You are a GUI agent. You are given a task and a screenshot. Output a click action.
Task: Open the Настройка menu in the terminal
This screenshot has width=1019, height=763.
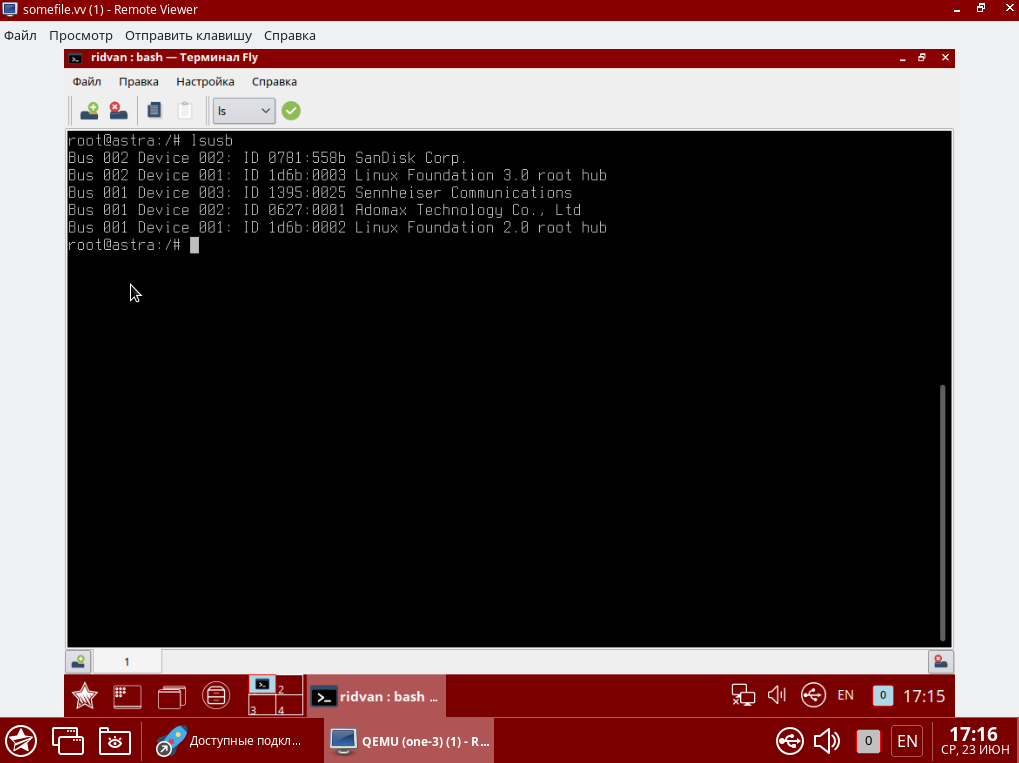coord(205,82)
